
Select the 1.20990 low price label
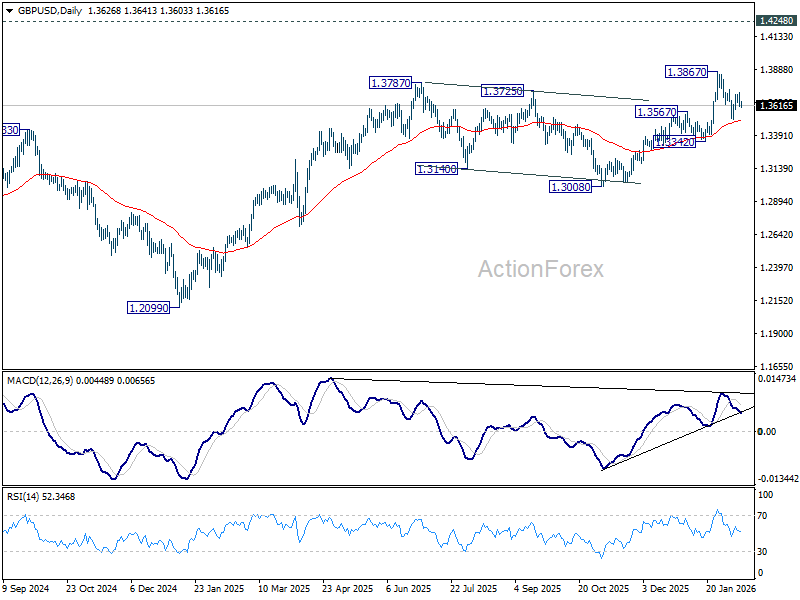point(148,308)
